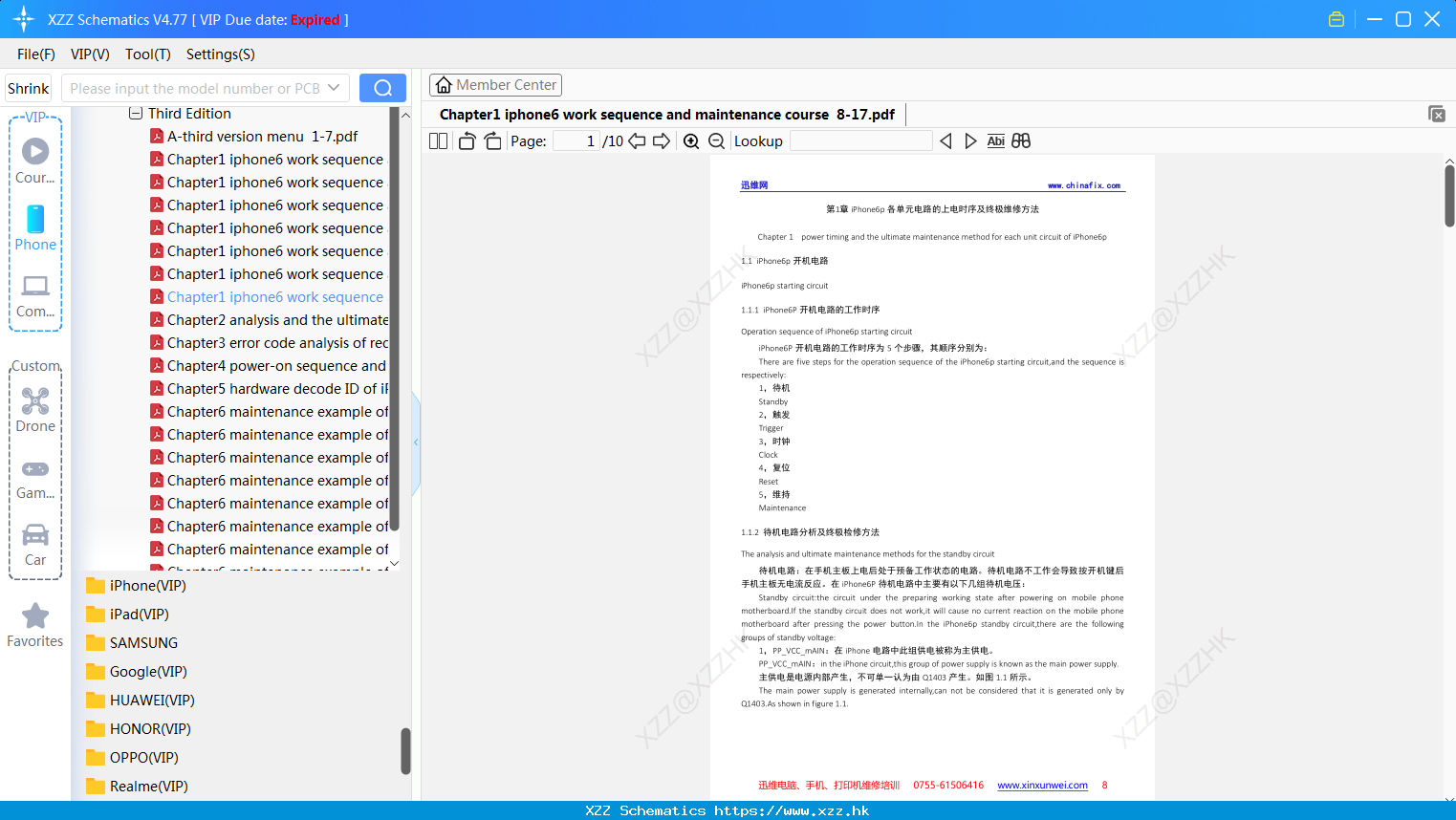Click the PDF viewer vertical scrollbar thumb
This screenshot has height=820, width=1456.
pos(1449,196)
